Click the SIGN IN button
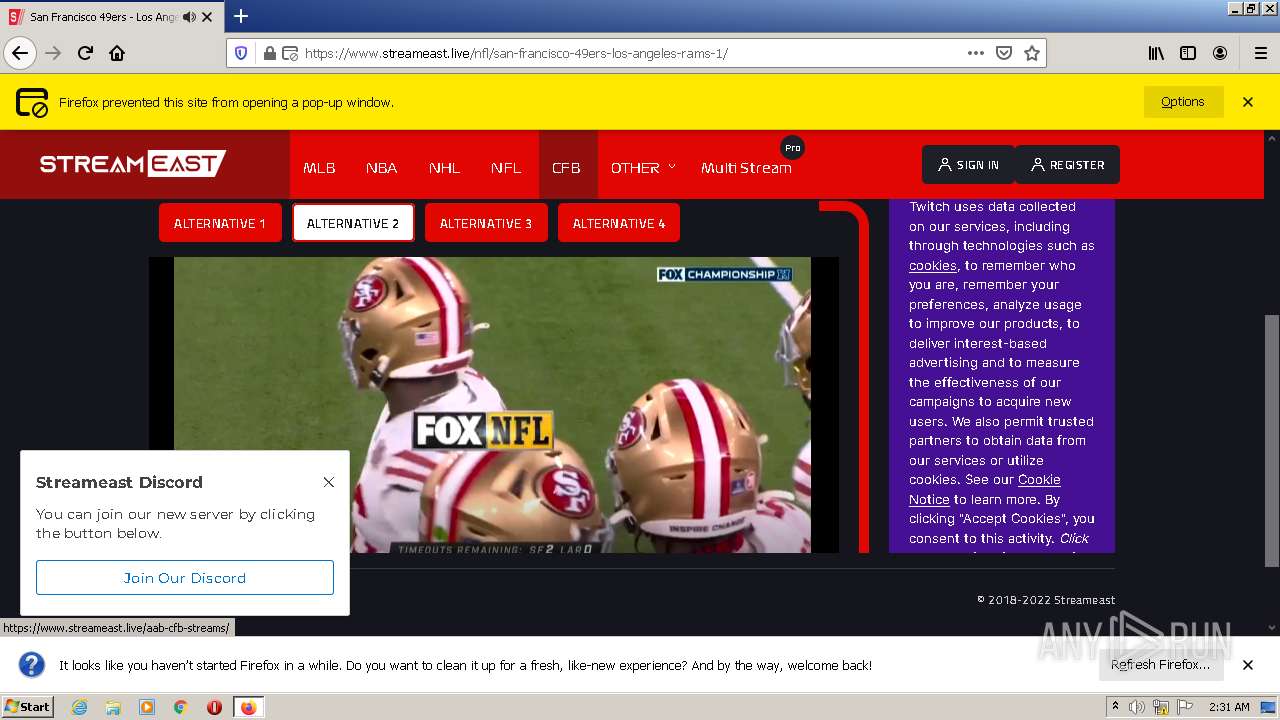1280x720 pixels. [x=968, y=165]
